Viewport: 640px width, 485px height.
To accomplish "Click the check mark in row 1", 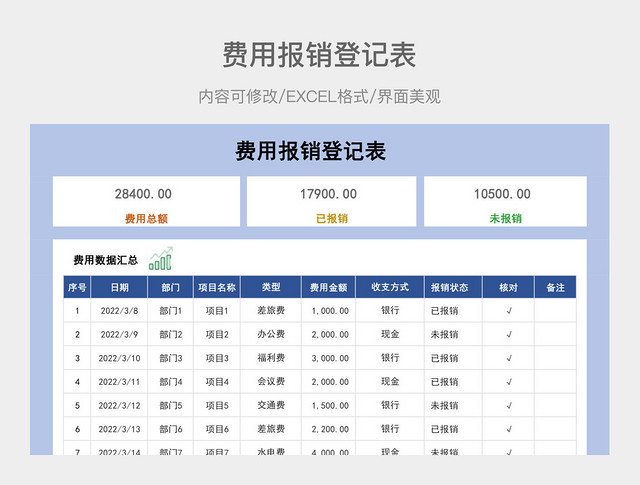I will 509,311.
